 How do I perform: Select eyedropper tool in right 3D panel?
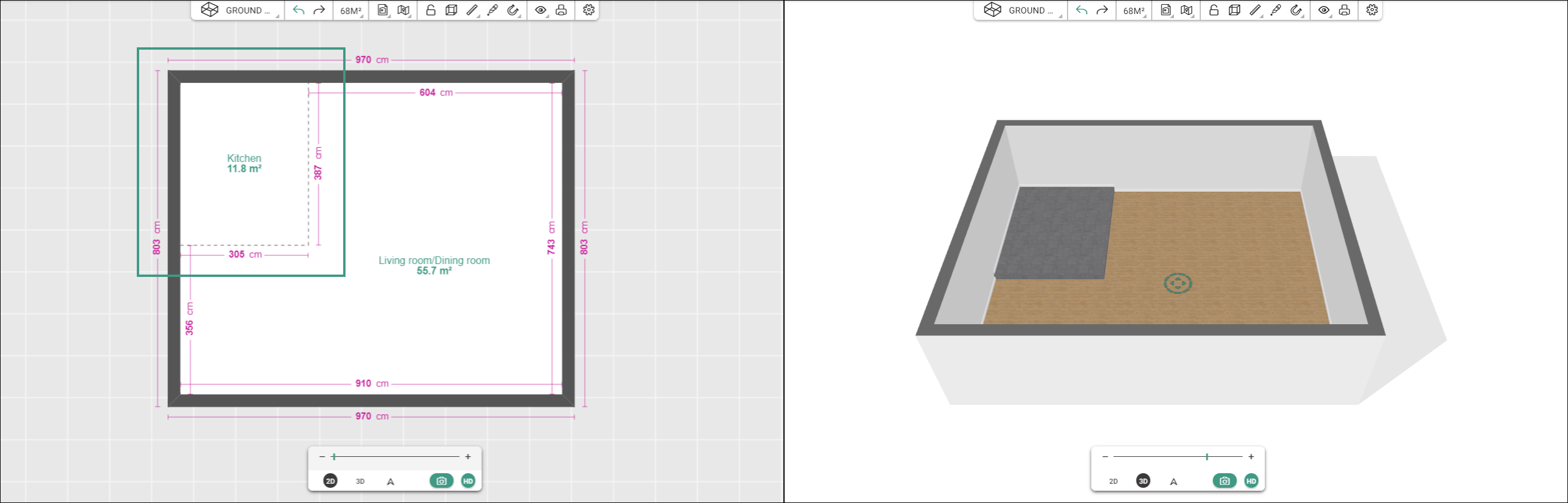pyautogui.click(x=1275, y=11)
